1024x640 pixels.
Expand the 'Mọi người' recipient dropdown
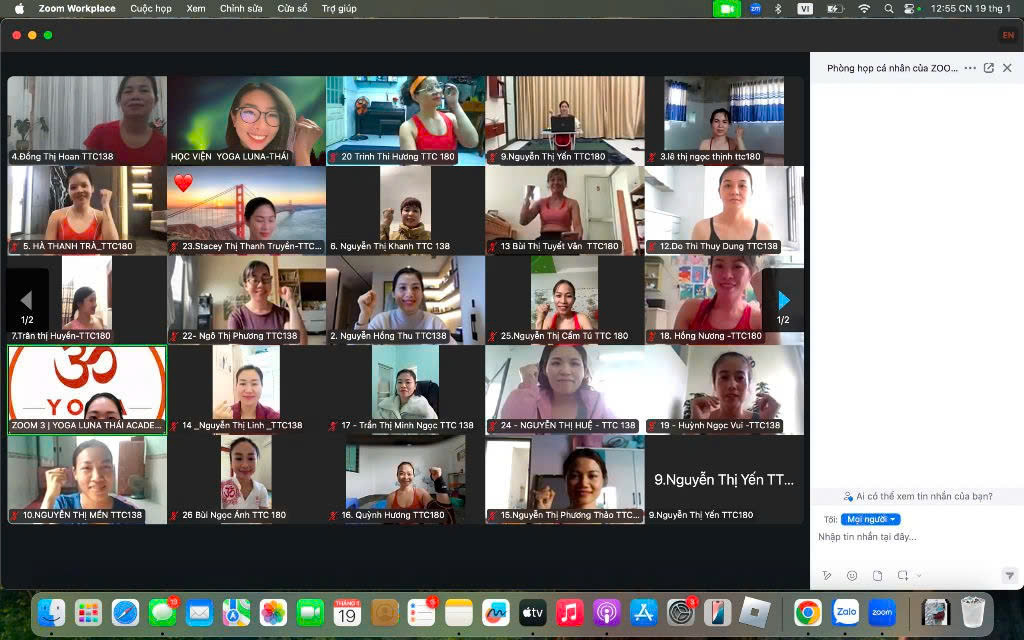[x=870, y=519]
